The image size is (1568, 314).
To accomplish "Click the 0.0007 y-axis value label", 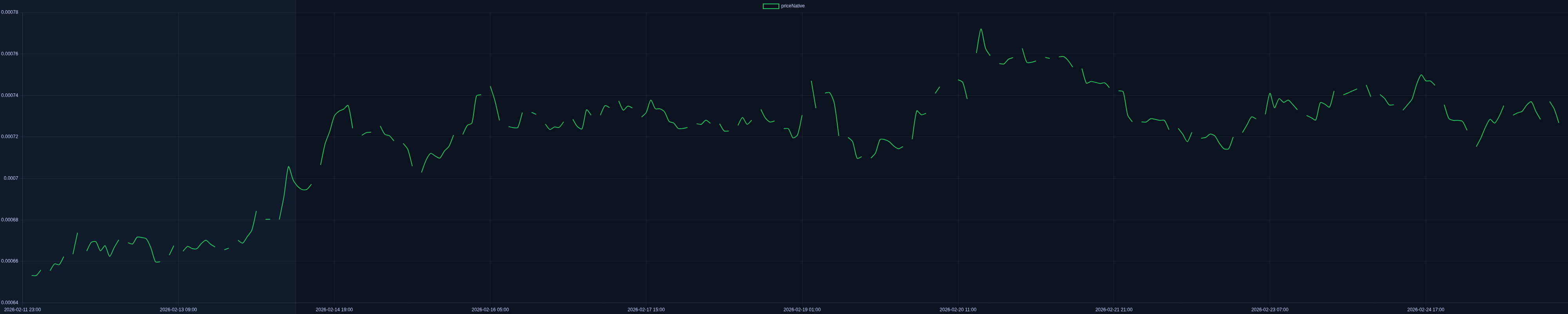I will 11,178.
